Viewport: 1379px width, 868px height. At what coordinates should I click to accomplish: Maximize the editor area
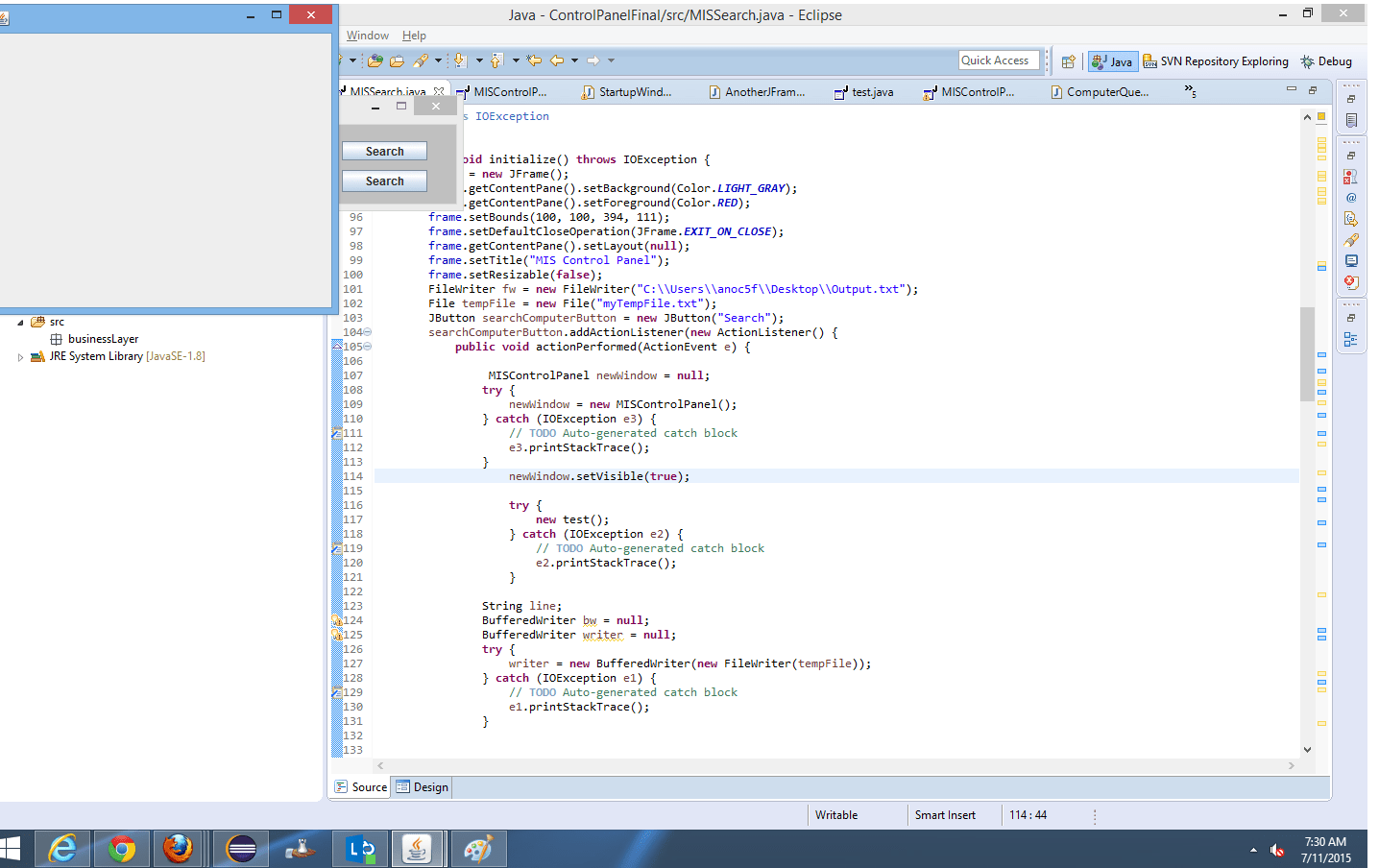coord(1313,89)
